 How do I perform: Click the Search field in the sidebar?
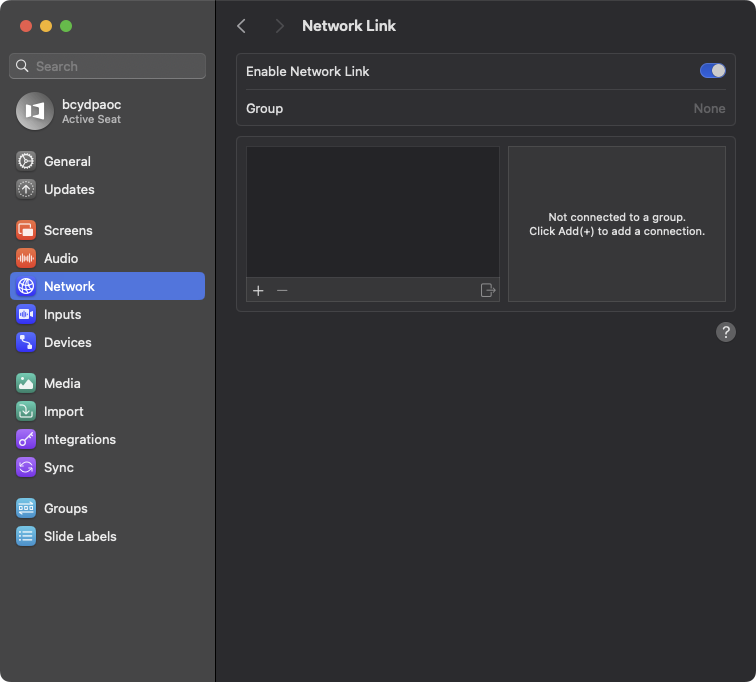108,66
